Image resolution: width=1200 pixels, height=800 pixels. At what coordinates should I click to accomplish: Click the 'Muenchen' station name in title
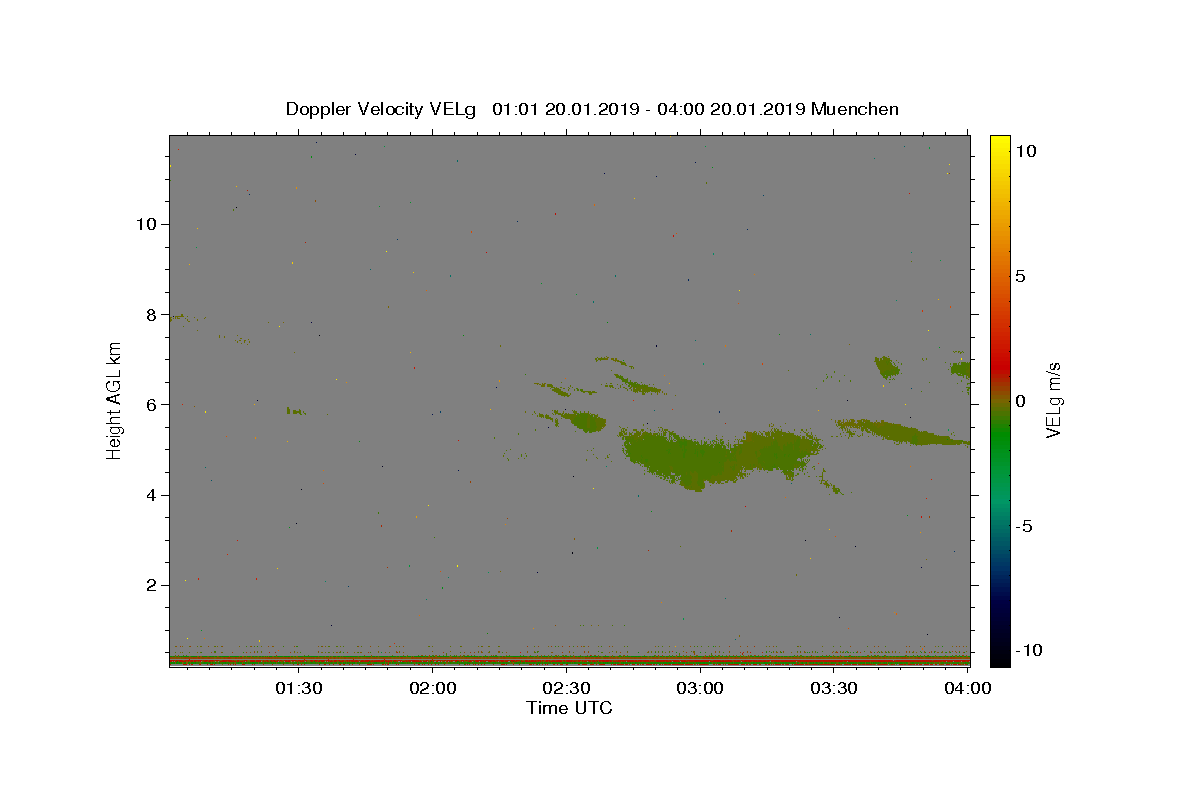point(855,109)
